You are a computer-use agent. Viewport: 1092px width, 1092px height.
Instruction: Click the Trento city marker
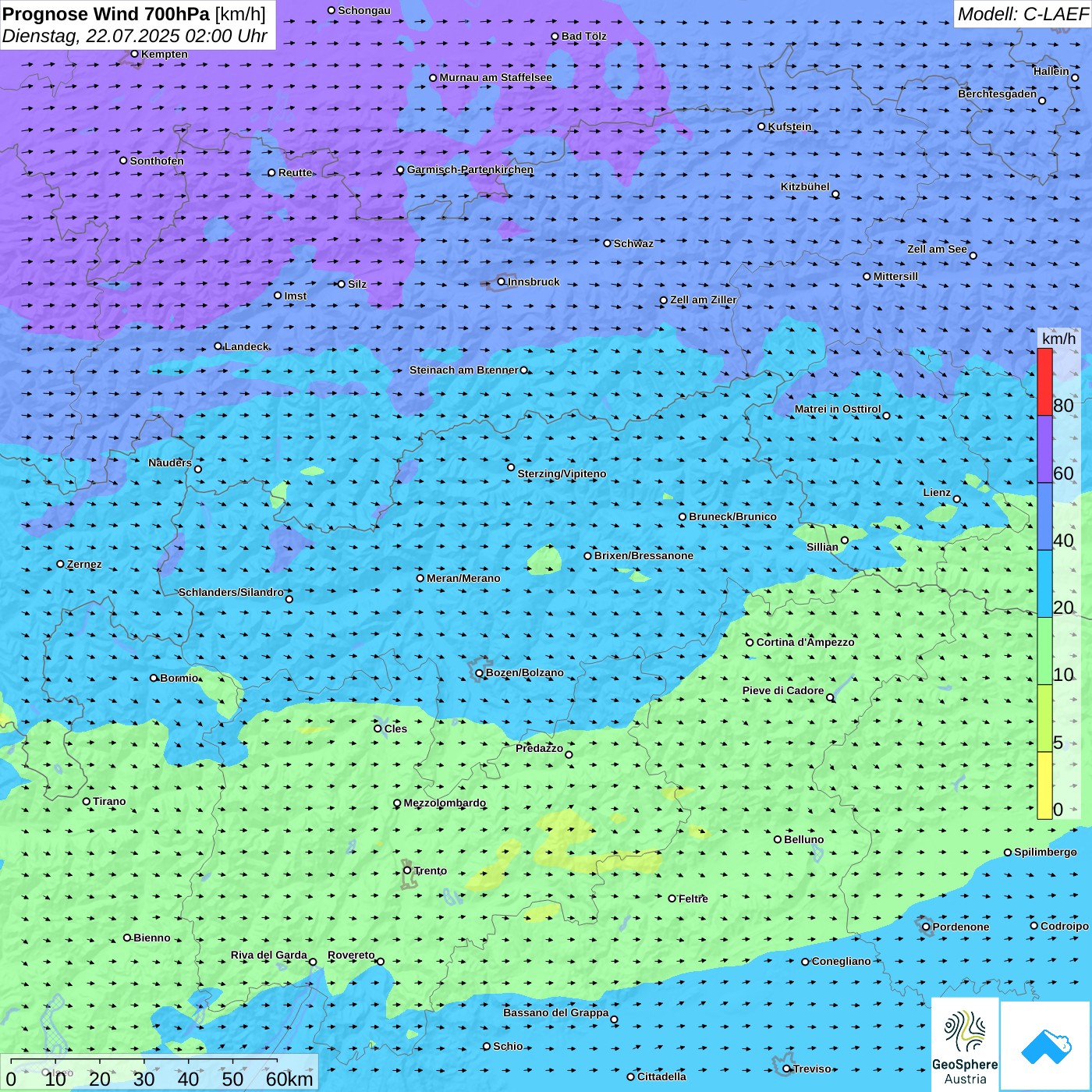(407, 870)
